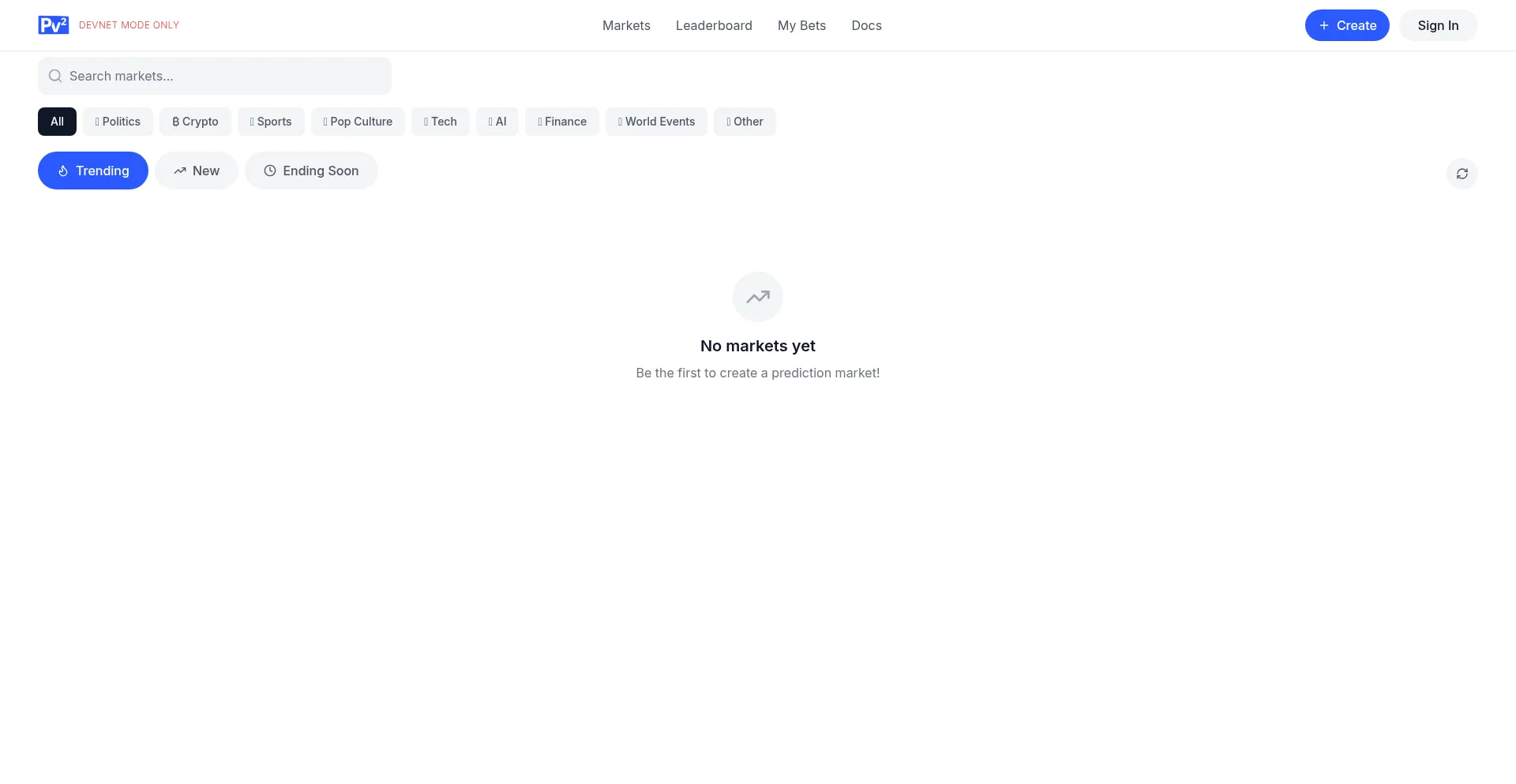Select the Trending filter with flame icon
1516x784 pixels.
(x=93, y=171)
